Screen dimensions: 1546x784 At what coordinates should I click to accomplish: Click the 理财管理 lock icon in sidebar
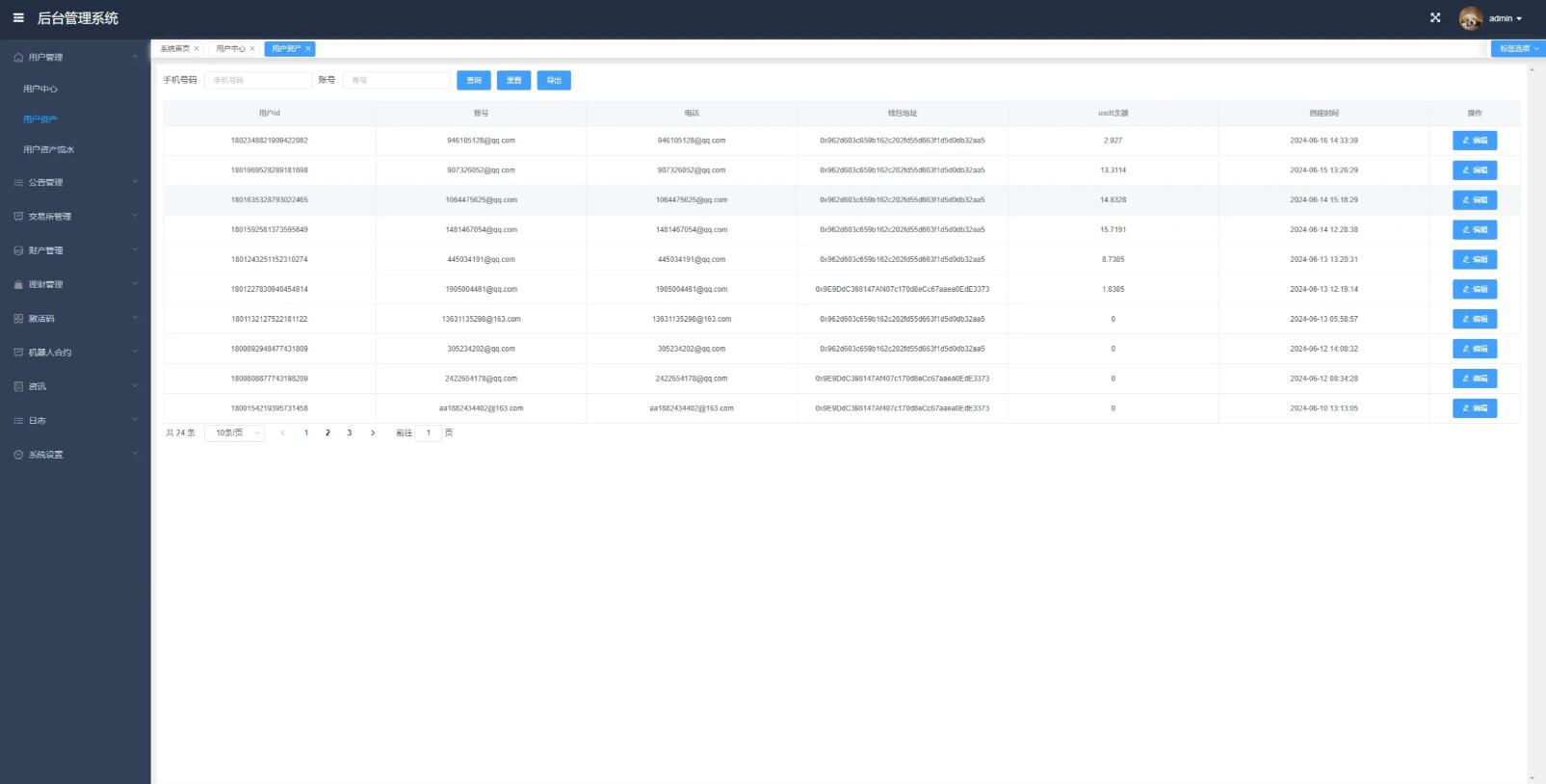(18, 285)
